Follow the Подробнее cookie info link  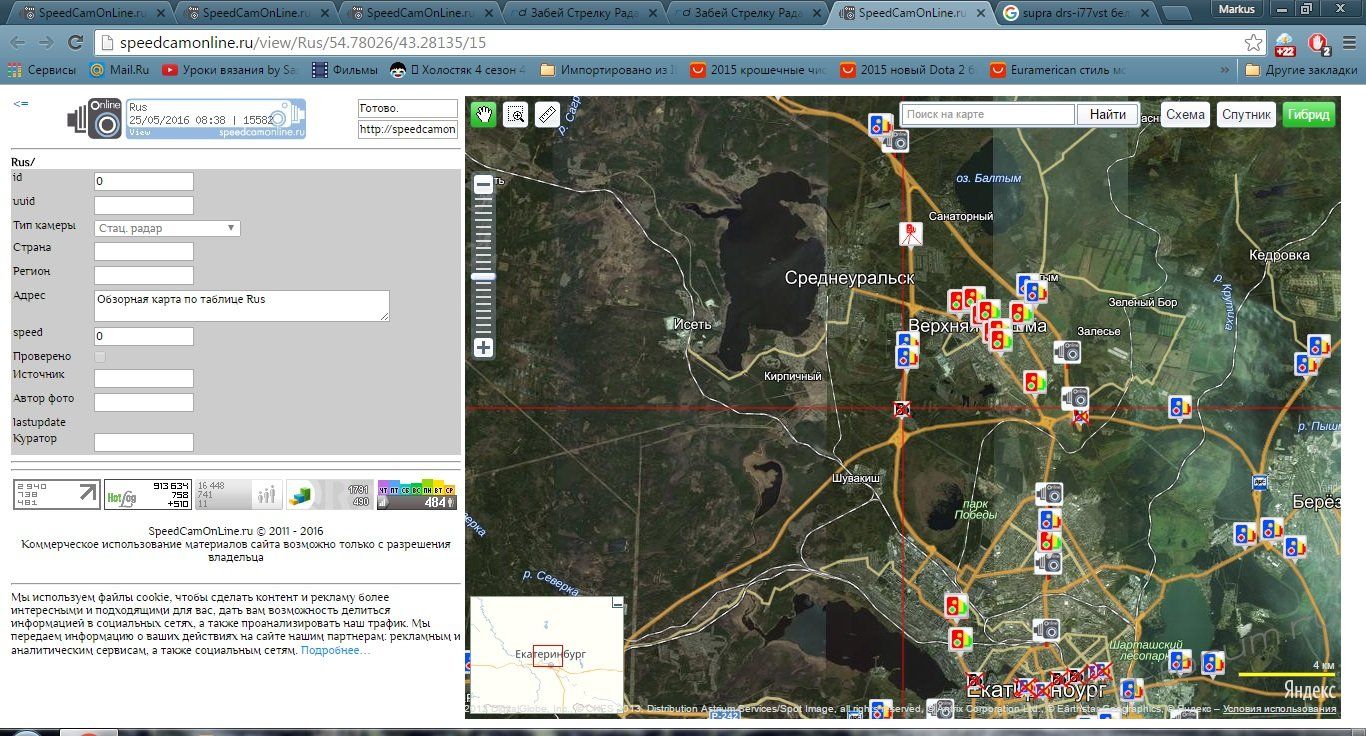pyautogui.click(x=335, y=650)
